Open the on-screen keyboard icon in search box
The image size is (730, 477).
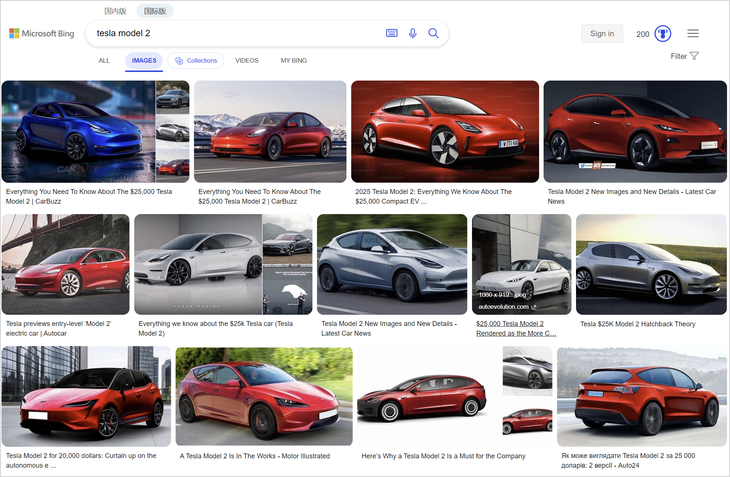pyautogui.click(x=392, y=33)
